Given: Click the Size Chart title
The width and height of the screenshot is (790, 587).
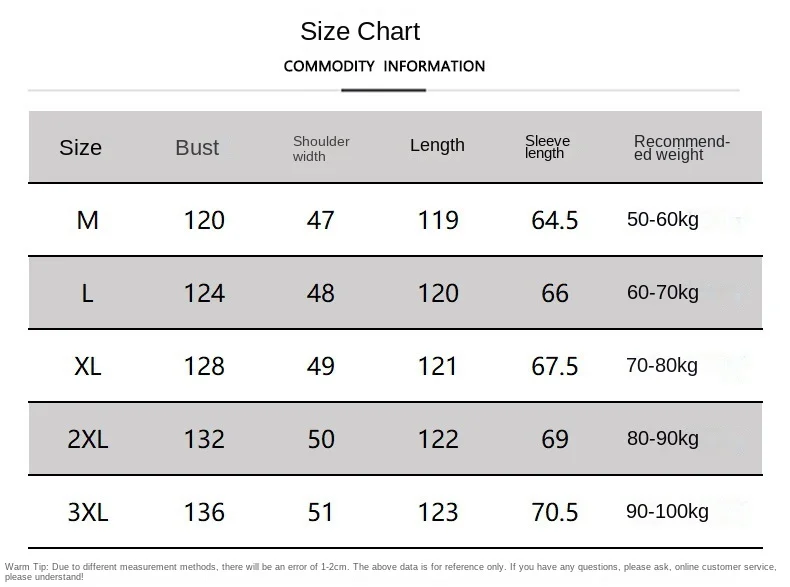Looking at the screenshot, I should pos(360,31).
